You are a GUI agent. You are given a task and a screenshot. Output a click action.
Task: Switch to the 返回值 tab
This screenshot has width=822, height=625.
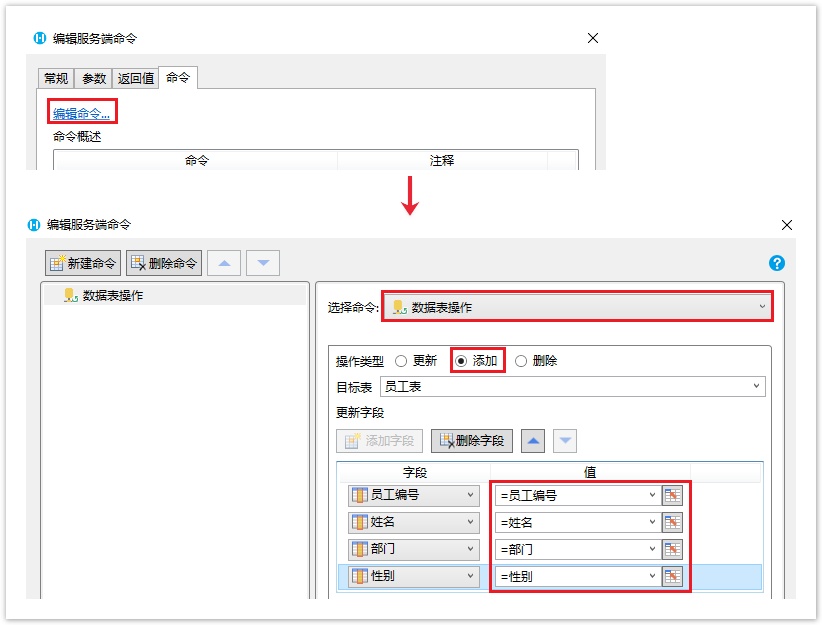135,78
